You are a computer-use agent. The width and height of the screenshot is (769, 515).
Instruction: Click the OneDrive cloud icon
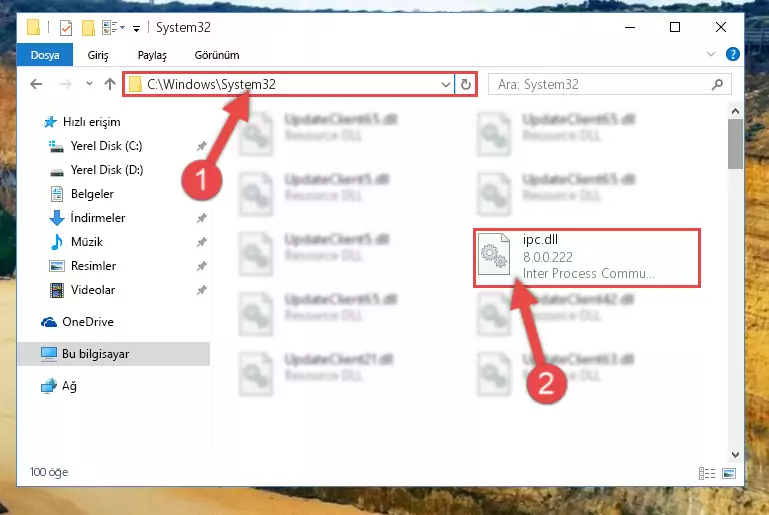pyautogui.click(x=49, y=322)
